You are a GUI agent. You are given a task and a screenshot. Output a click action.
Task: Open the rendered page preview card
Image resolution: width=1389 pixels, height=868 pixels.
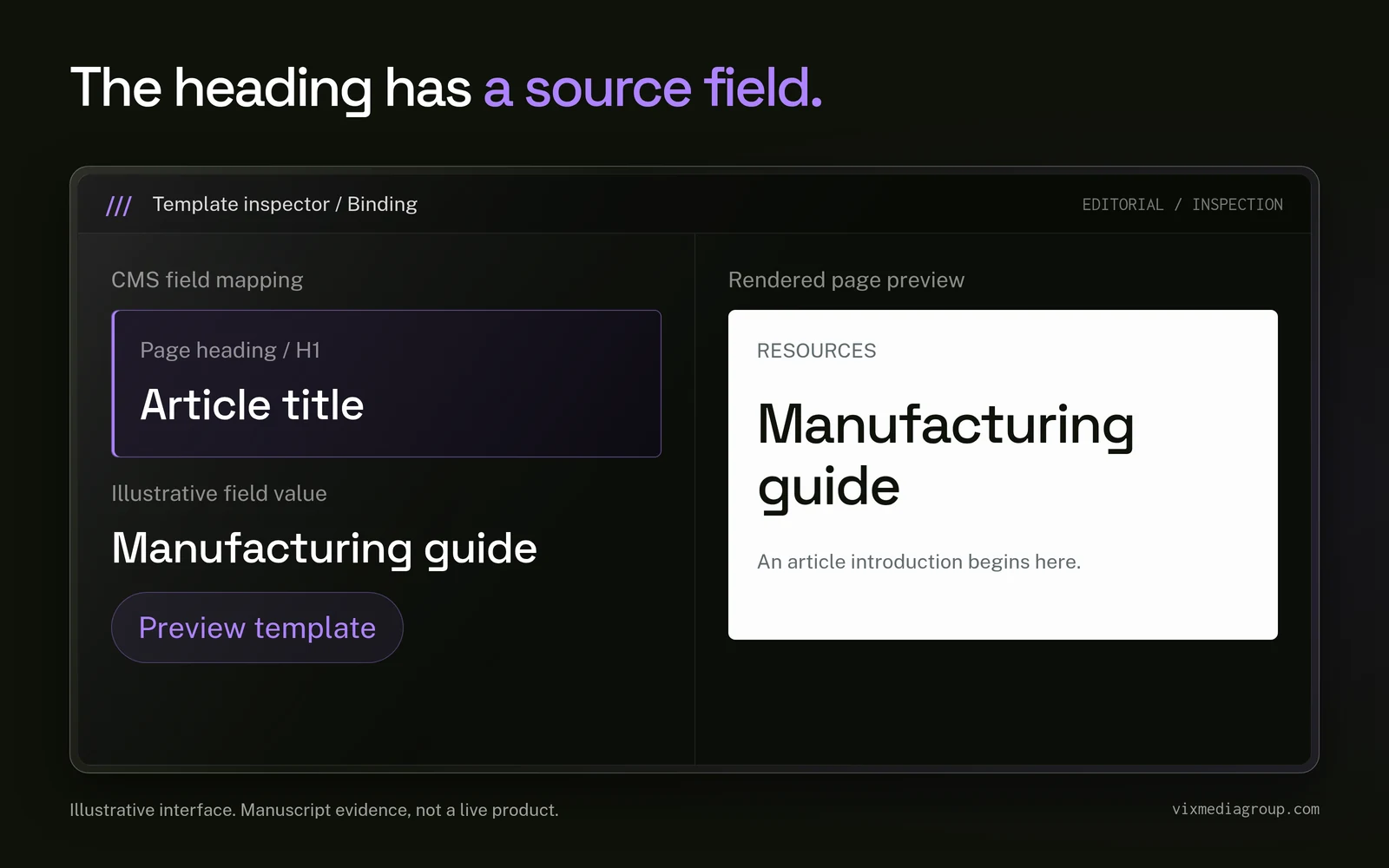click(x=1003, y=475)
